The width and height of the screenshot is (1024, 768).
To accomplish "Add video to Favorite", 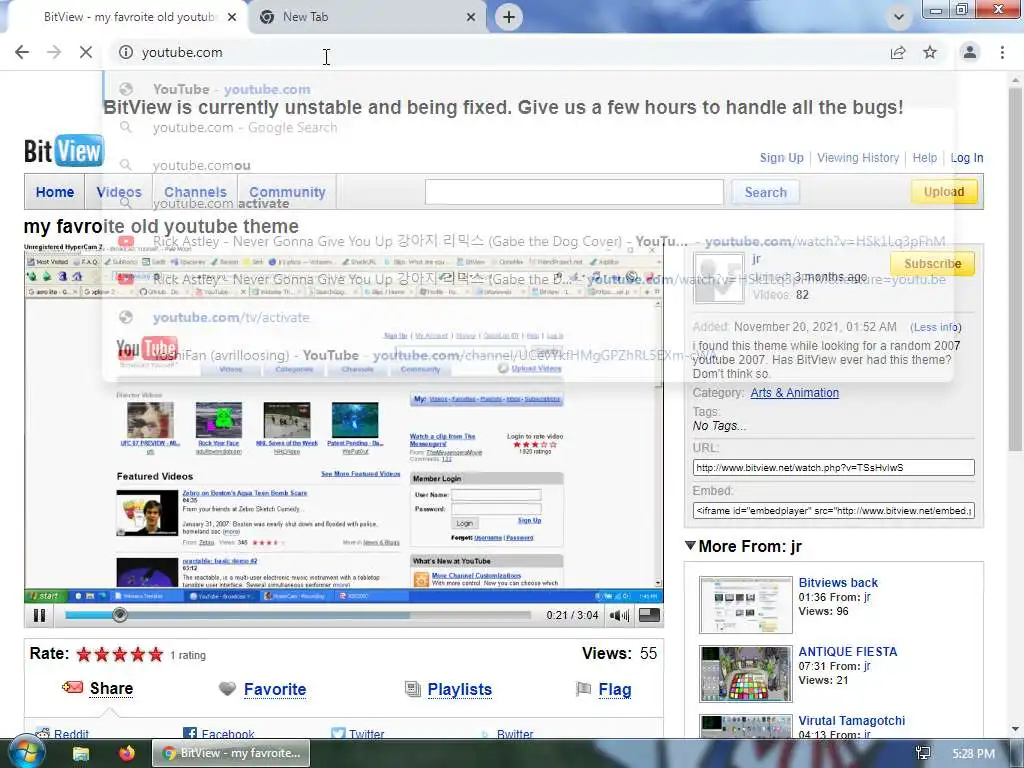I will [x=275, y=689].
